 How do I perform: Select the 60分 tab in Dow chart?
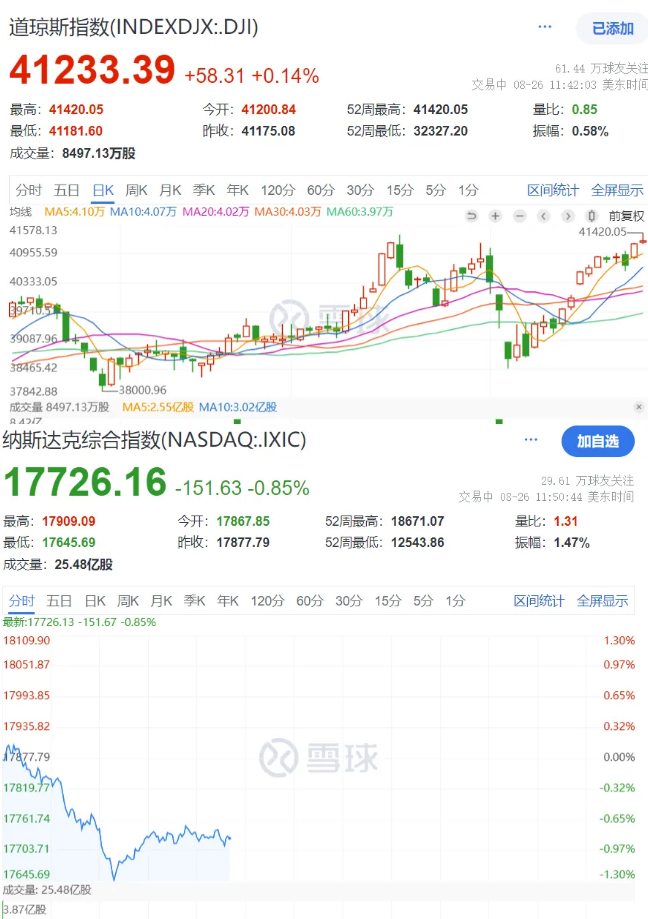point(320,190)
